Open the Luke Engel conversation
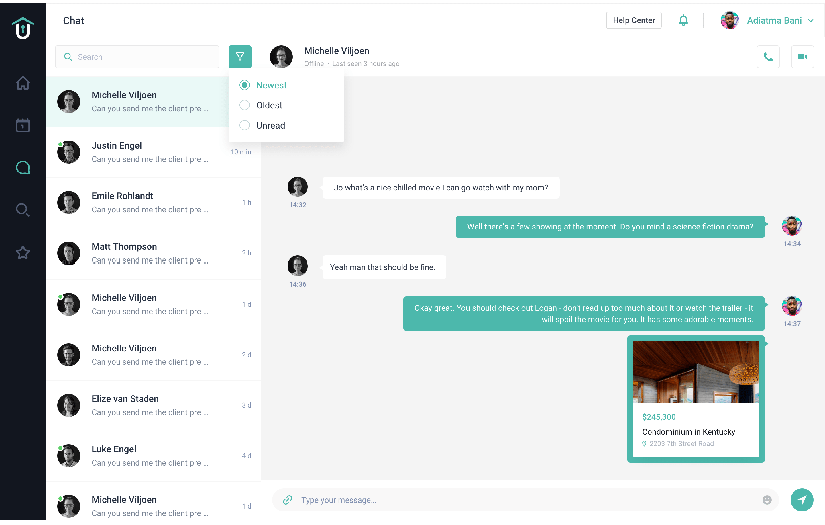 [x=154, y=456]
